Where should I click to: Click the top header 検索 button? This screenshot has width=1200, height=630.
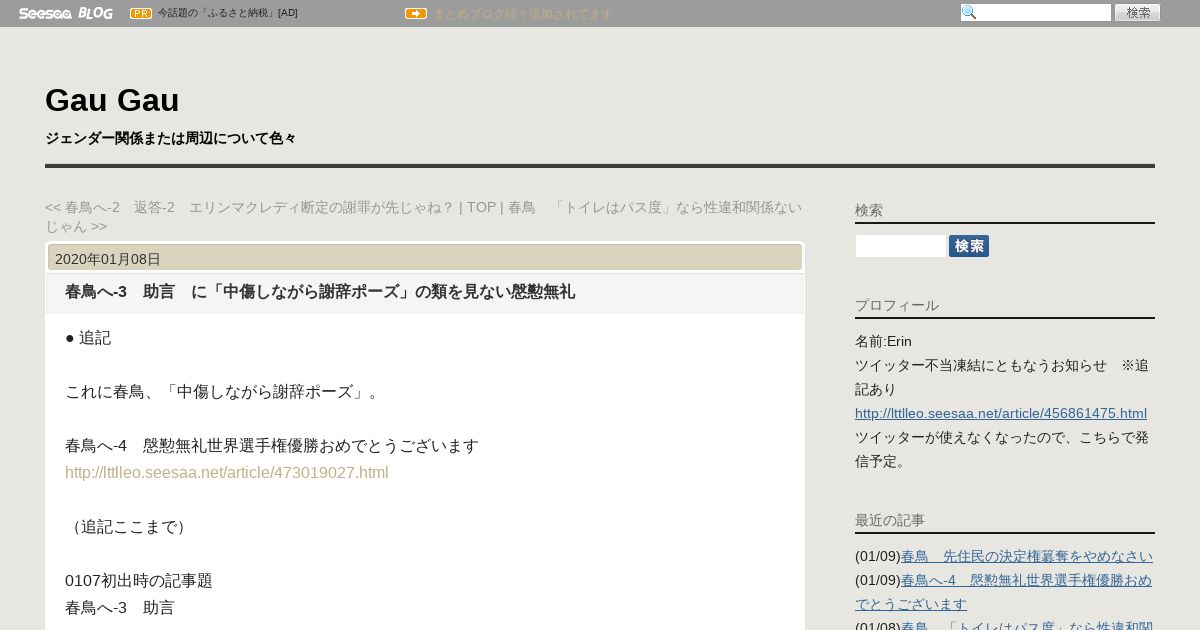(1138, 12)
